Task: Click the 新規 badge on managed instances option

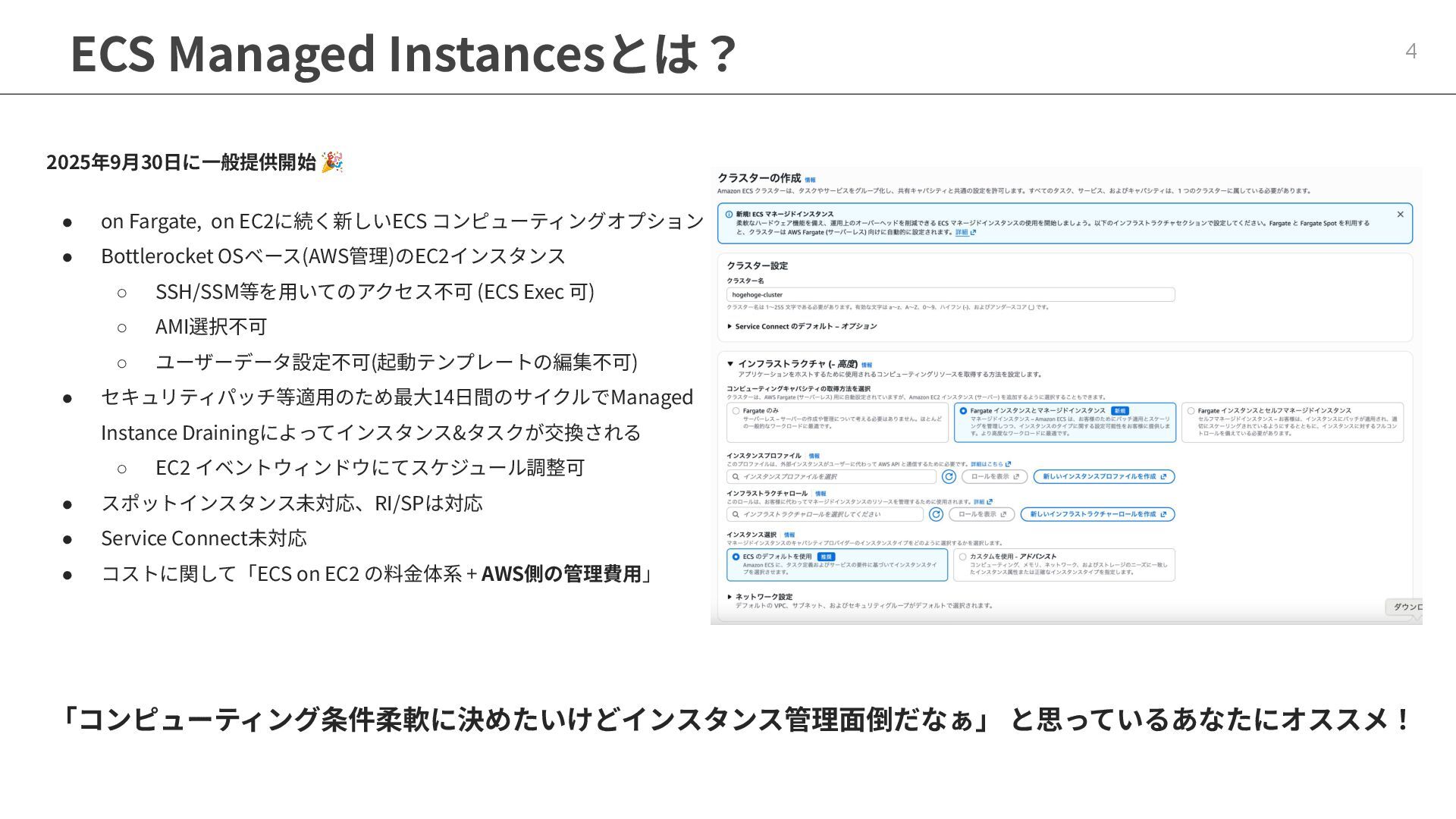Action: point(1119,410)
